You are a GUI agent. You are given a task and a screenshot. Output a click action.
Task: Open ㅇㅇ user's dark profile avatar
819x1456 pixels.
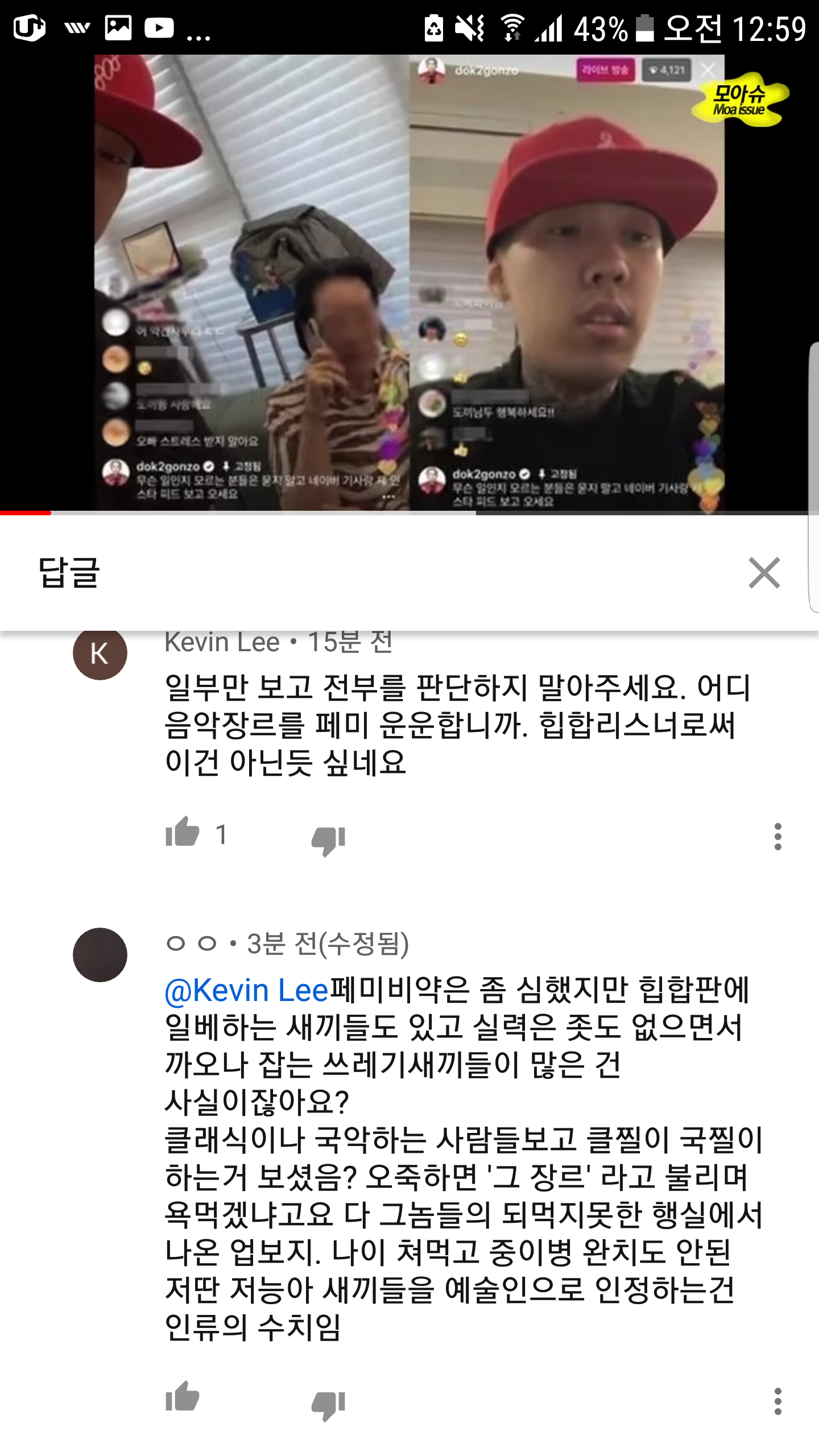(x=100, y=954)
